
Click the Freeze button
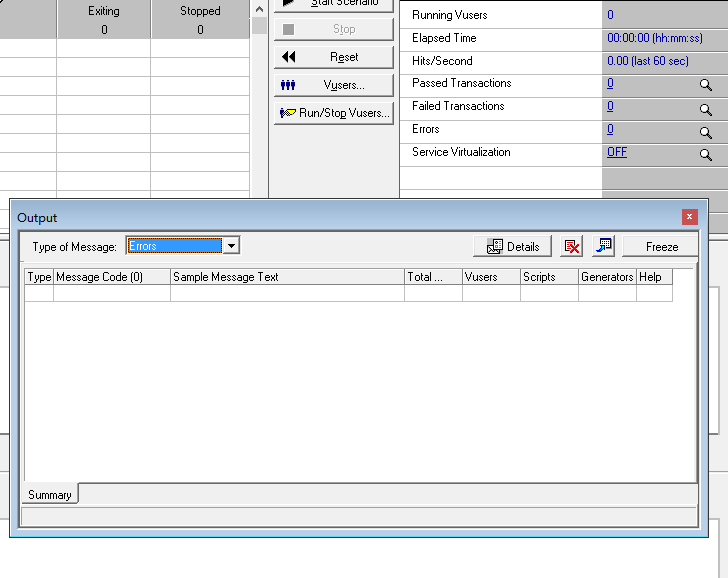[661, 247]
